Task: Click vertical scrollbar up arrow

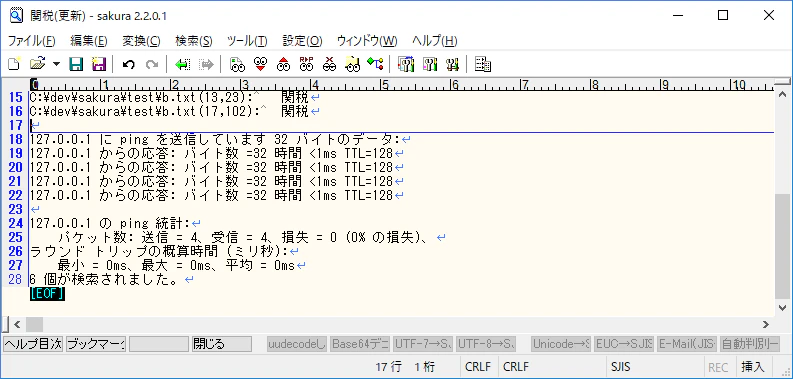Action: pos(782,94)
